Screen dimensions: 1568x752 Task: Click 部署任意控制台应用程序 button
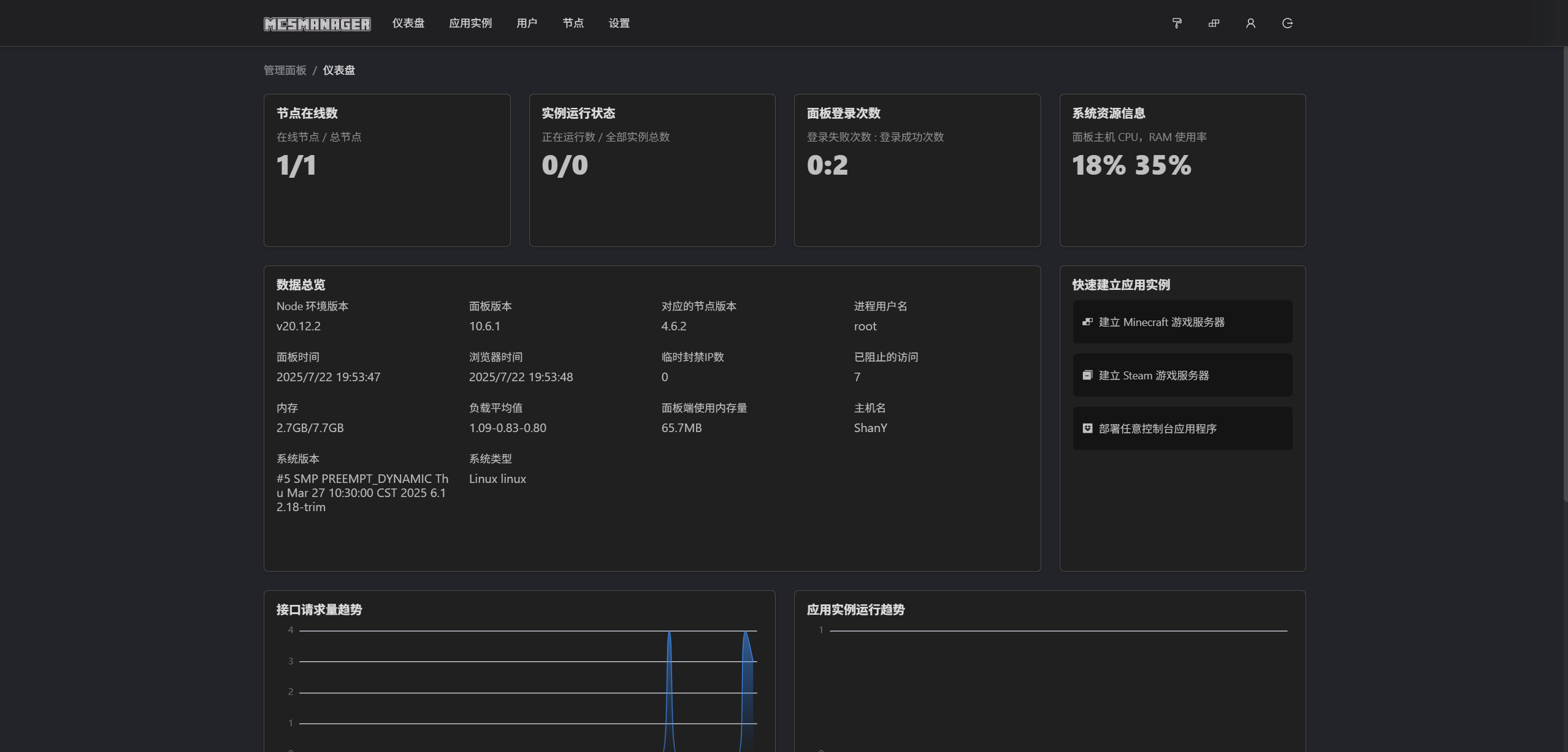click(1182, 428)
